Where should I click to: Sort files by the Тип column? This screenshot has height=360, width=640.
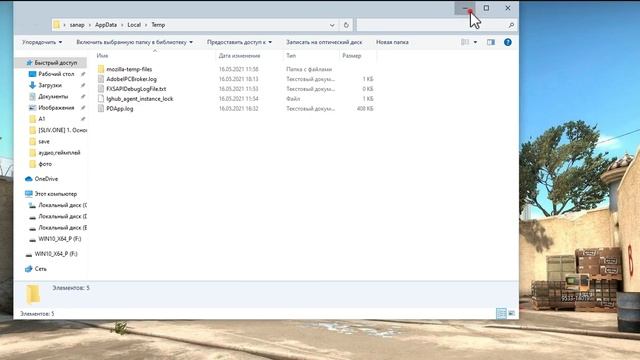(291, 56)
